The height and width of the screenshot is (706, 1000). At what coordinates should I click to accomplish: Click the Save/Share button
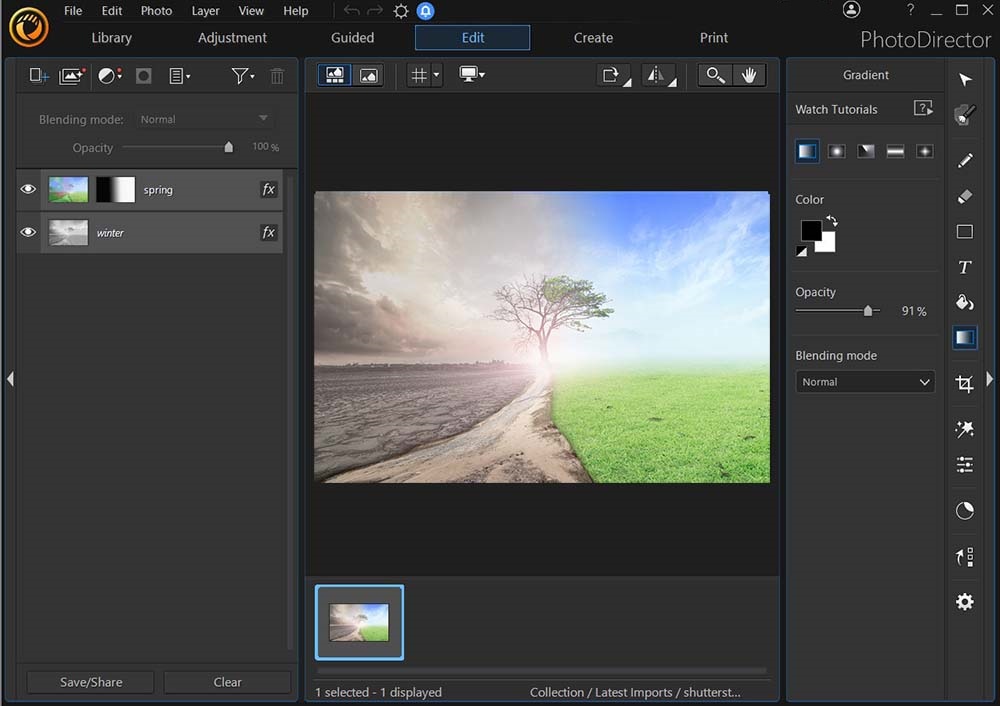(x=89, y=681)
